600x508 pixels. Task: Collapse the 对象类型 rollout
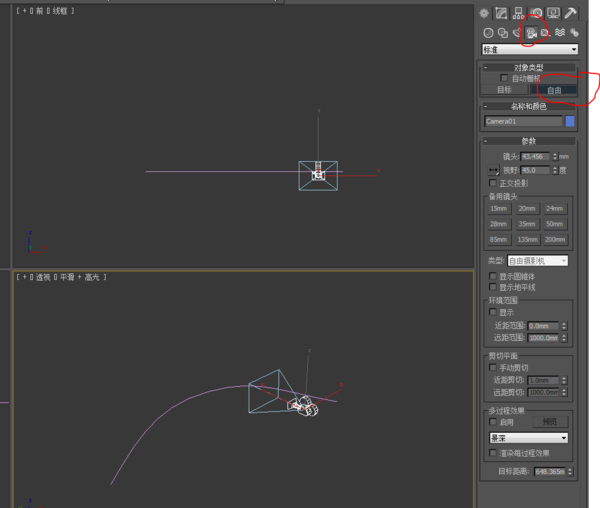pyautogui.click(x=528, y=68)
